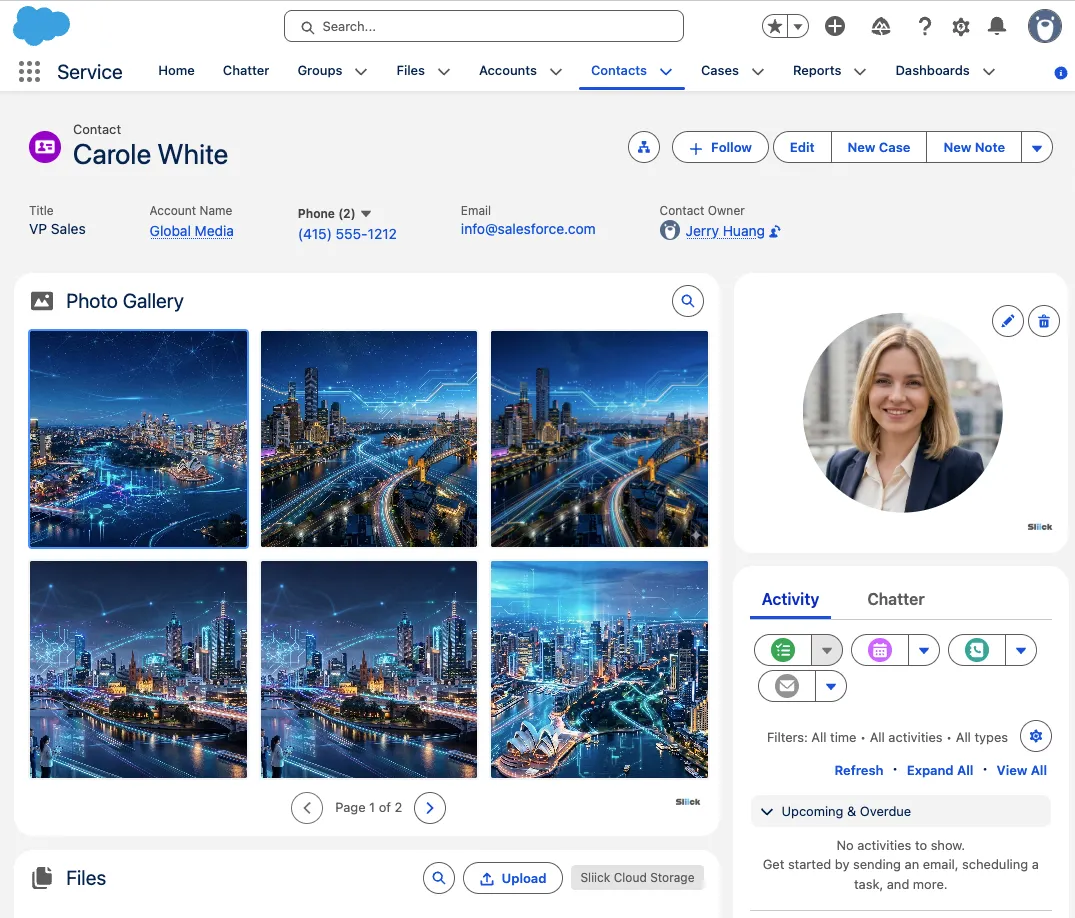Image resolution: width=1075 pixels, height=918 pixels.
Task: Follow the Carole White contact
Action: click(720, 147)
